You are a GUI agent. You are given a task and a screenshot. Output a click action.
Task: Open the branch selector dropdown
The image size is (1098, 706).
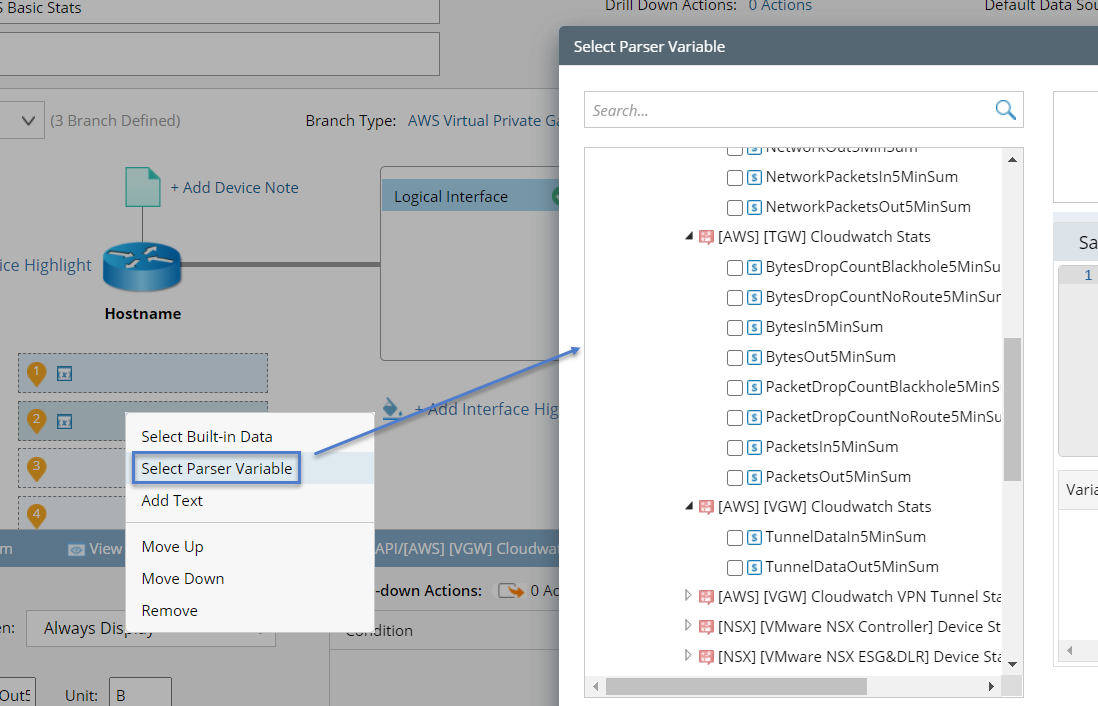28,120
